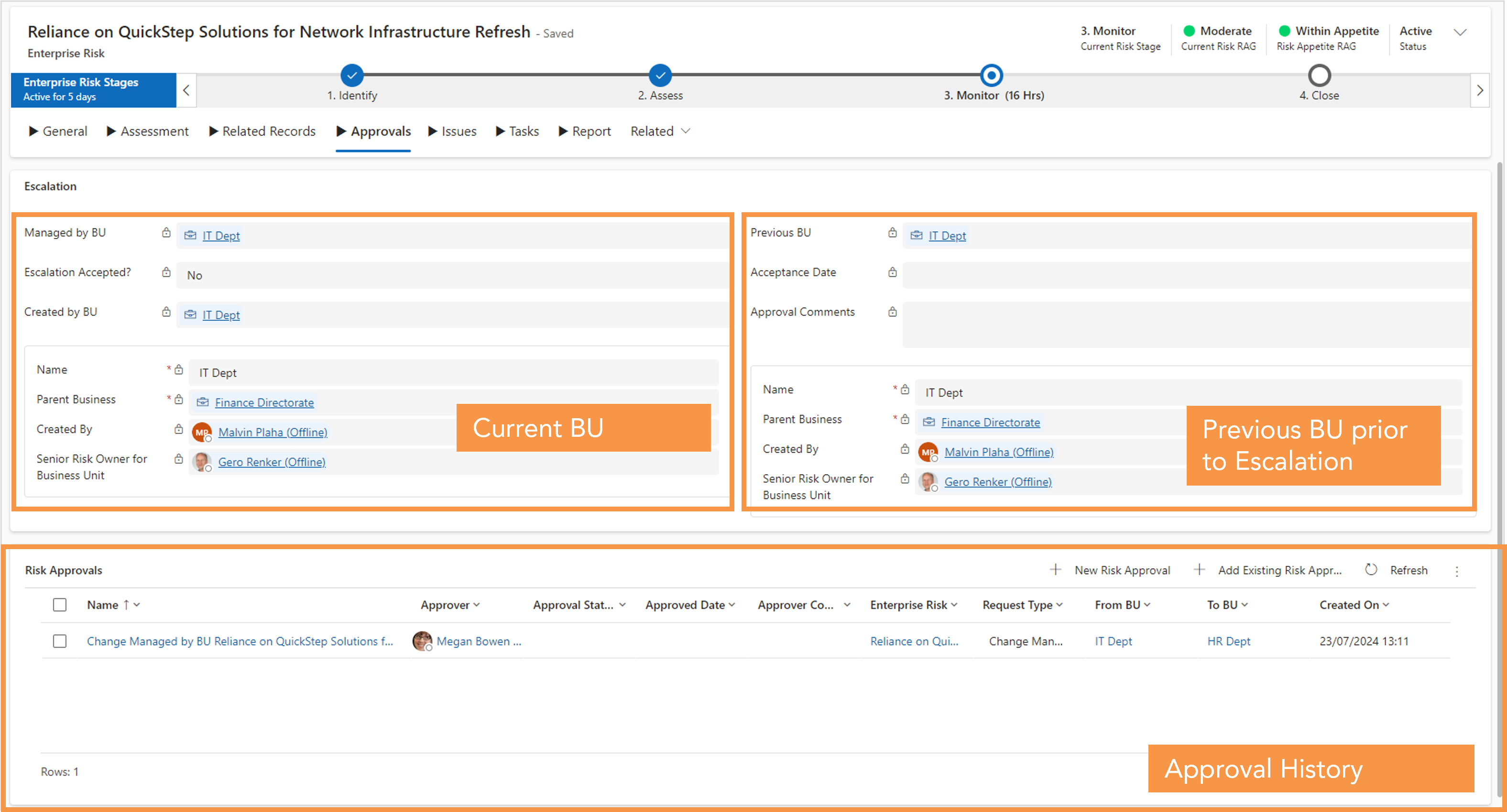
Task: Open Gero Renker link under Previous BU
Action: point(998,482)
